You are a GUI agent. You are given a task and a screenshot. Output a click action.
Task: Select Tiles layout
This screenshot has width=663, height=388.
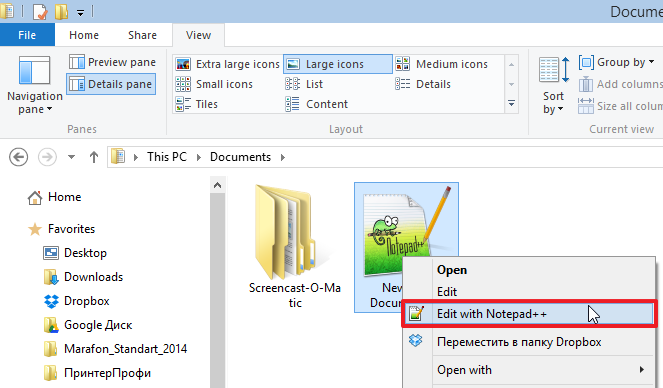click(196, 104)
